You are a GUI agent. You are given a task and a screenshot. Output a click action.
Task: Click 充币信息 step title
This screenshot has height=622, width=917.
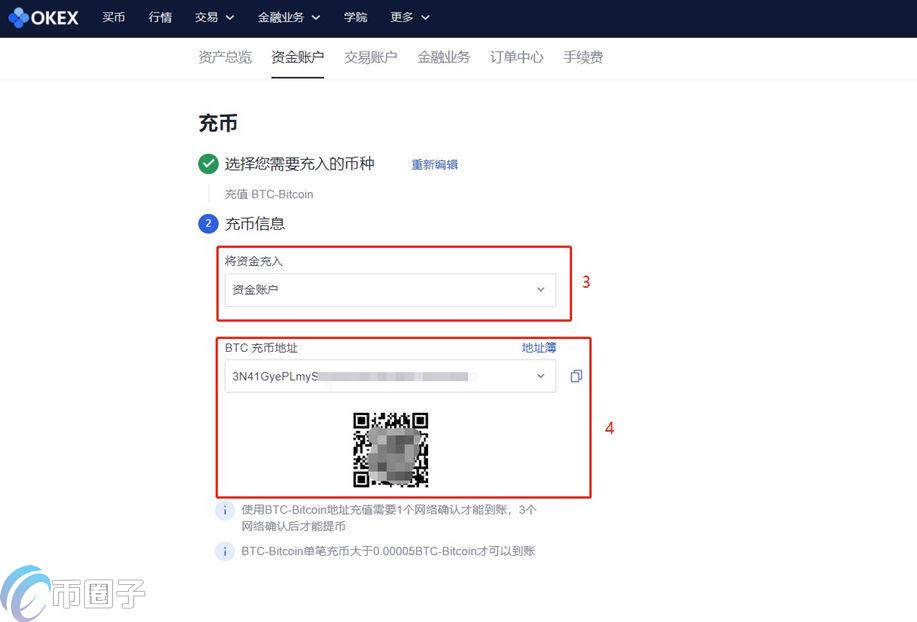tap(255, 223)
